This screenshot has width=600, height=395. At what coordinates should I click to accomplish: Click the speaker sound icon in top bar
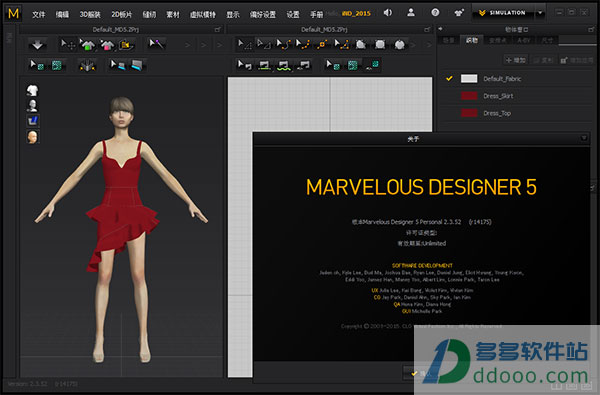388,13
